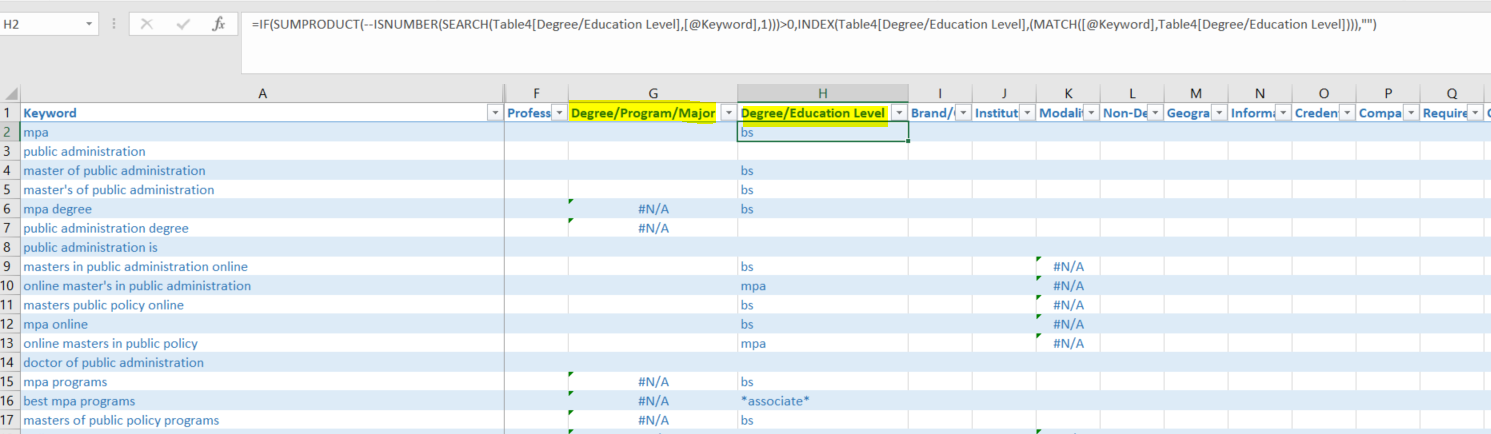Click cell 'public administration' in row 3
Image resolution: width=1491 pixels, height=434 pixels.
coord(262,151)
